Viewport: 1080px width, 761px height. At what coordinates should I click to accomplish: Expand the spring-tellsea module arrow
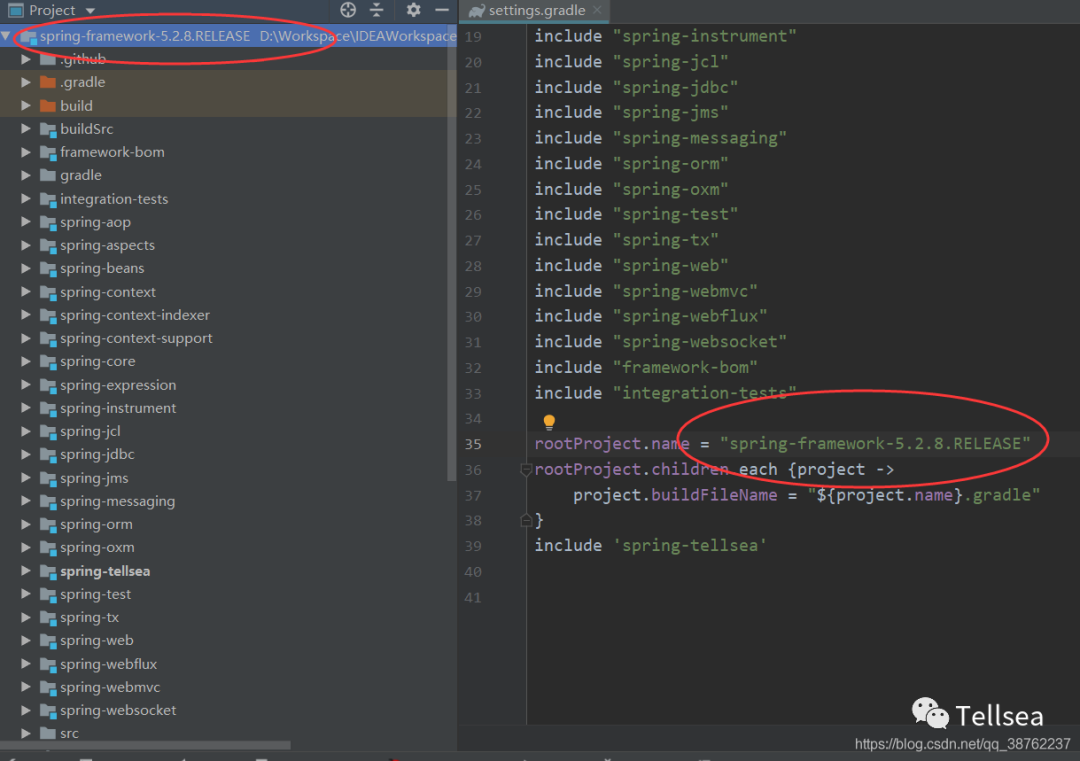[25, 570]
